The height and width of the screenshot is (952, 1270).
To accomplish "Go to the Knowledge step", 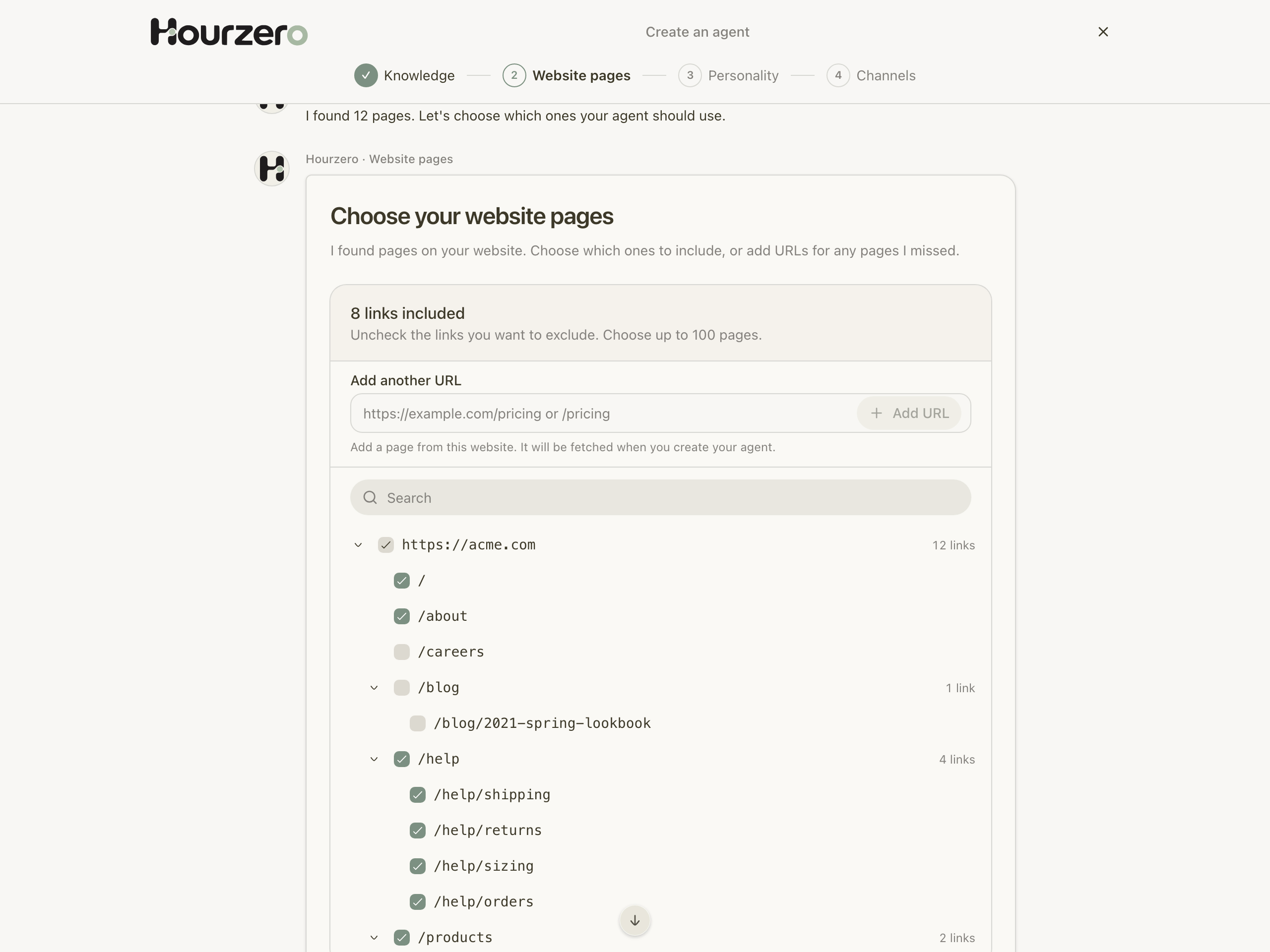I will [404, 75].
